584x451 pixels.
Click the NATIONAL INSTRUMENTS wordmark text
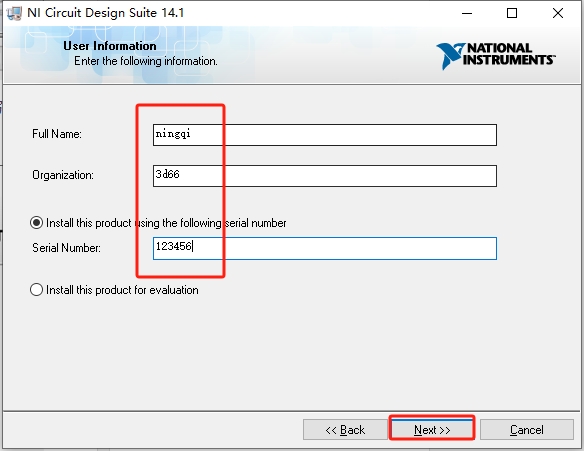[x=510, y=54]
